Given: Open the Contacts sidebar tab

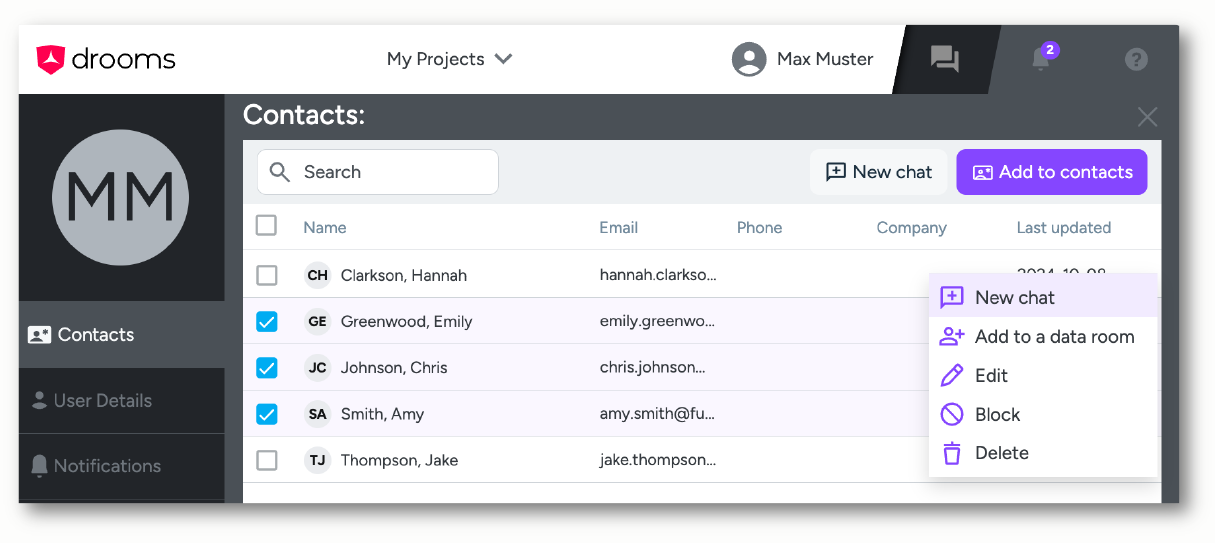Looking at the screenshot, I should click(x=121, y=335).
